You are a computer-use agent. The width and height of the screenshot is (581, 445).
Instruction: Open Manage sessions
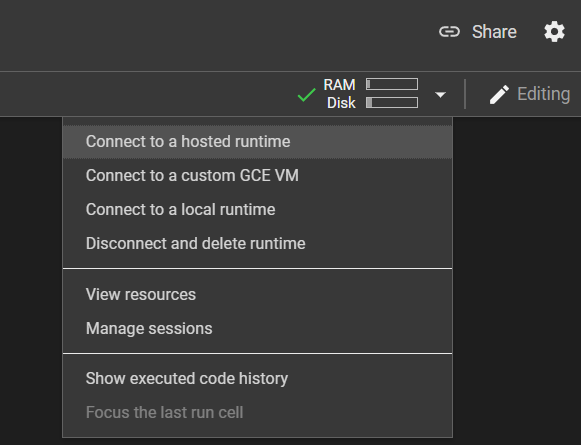[x=258, y=329]
